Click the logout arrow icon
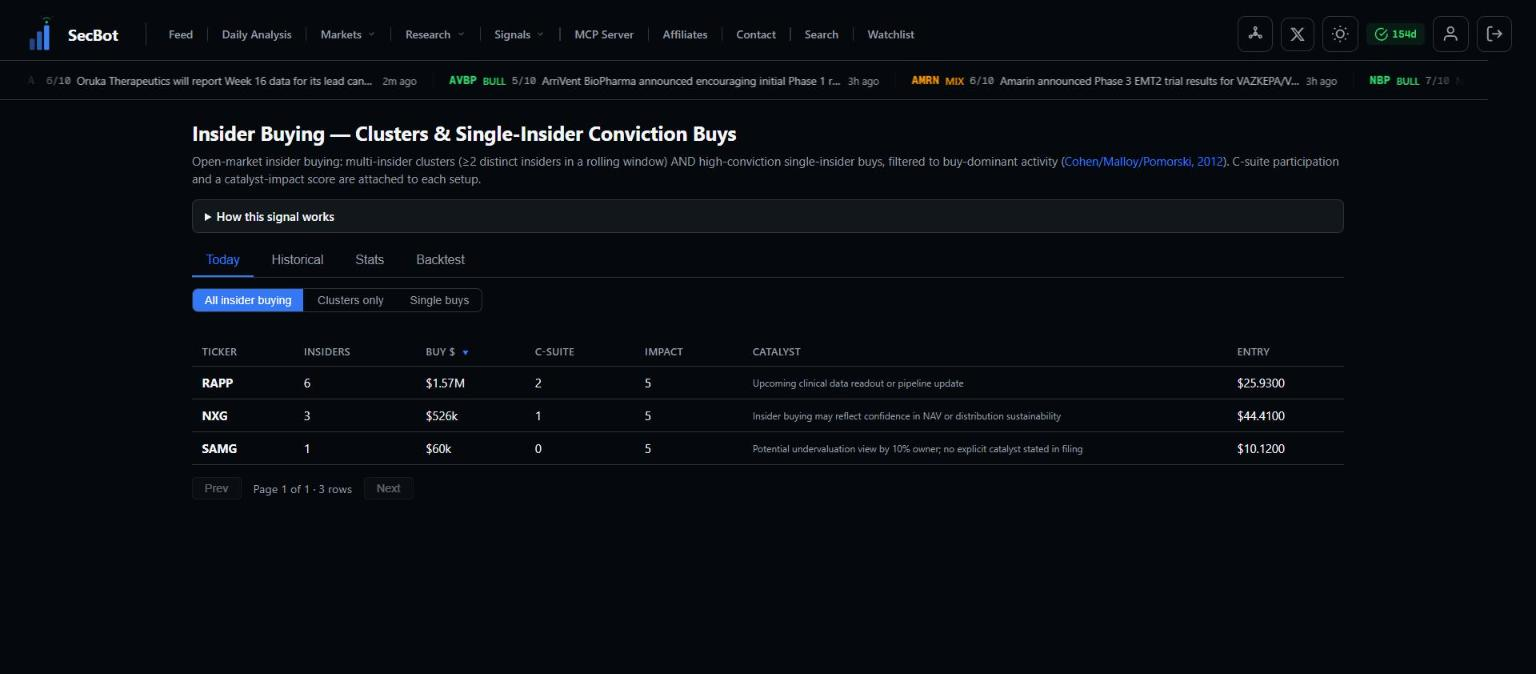The image size is (1536, 674). click(x=1494, y=34)
